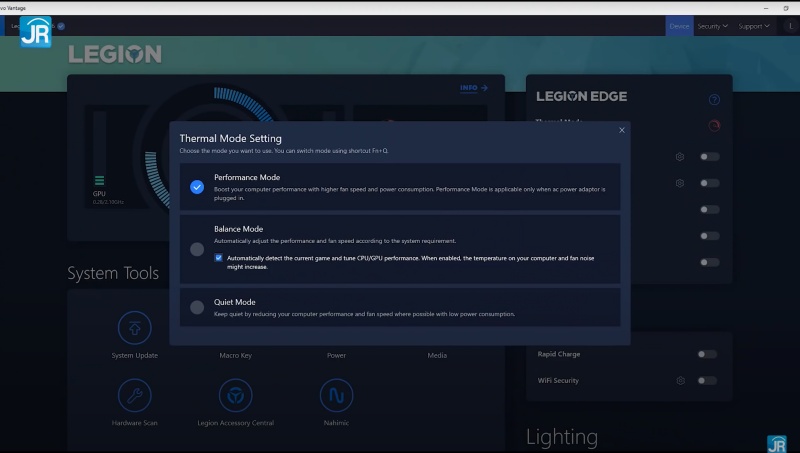Image resolution: width=800 pixels, height=453 pixels.
Task: Select Quiet Mode radio option
Action: coord(197,307)
